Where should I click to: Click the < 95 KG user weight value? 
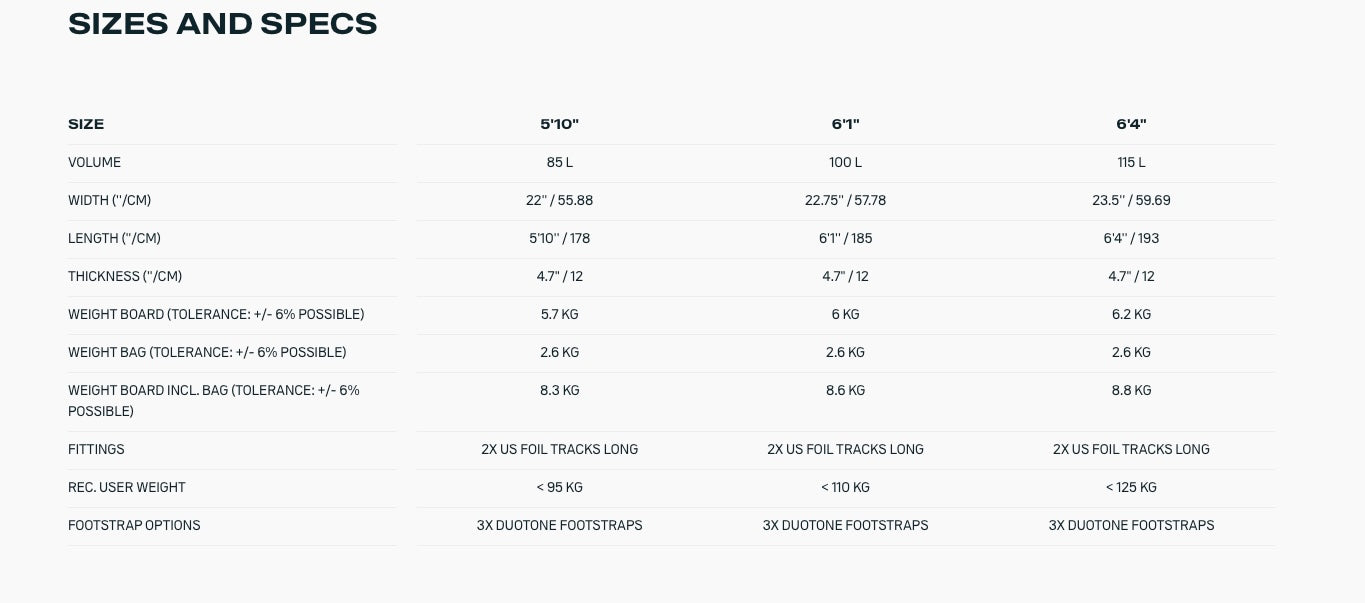click(x=559, y=487)
